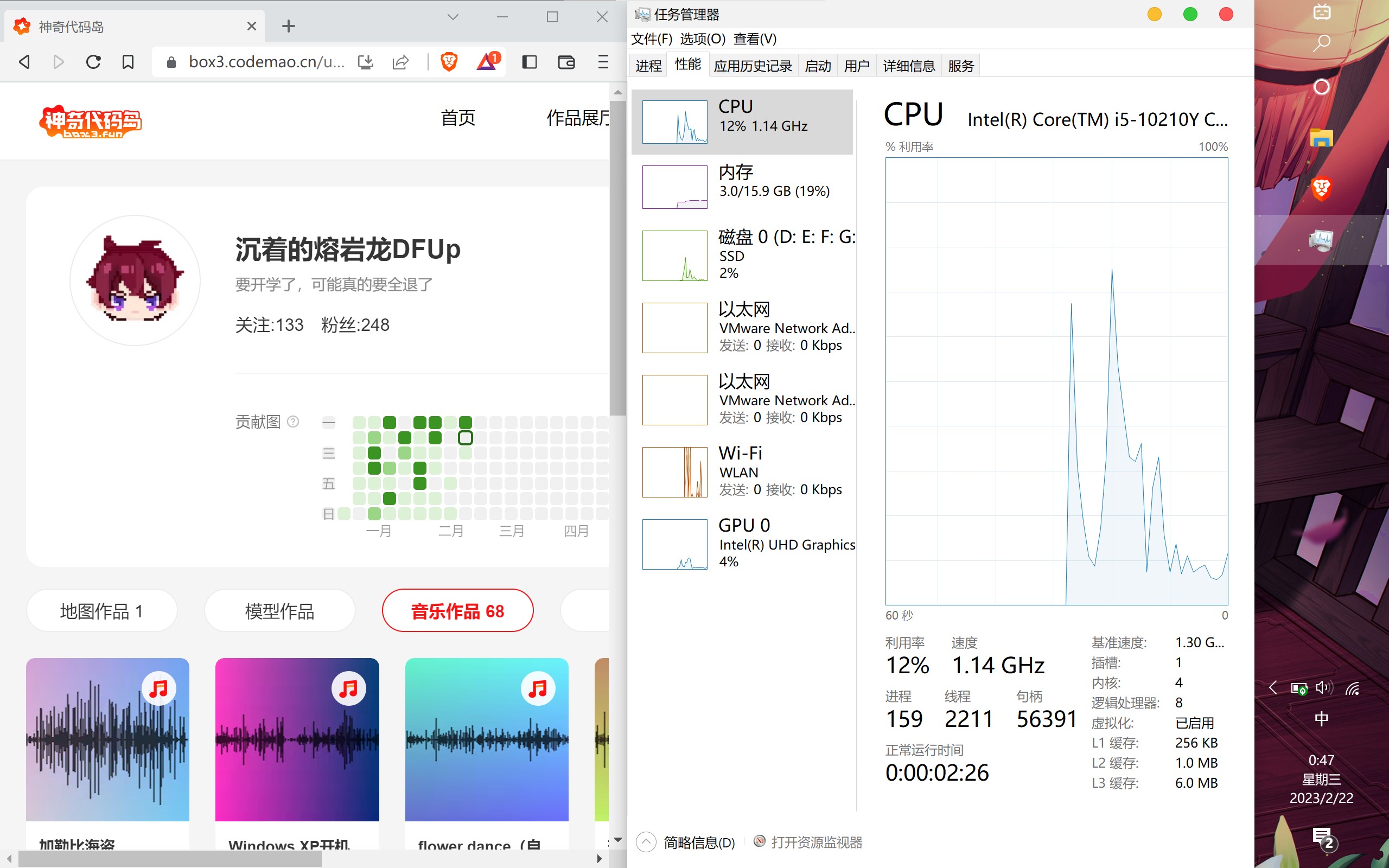This screenshot has height=868, width=1389.
Task: Select the 性能 tab
Action: (x=687, y=65)
